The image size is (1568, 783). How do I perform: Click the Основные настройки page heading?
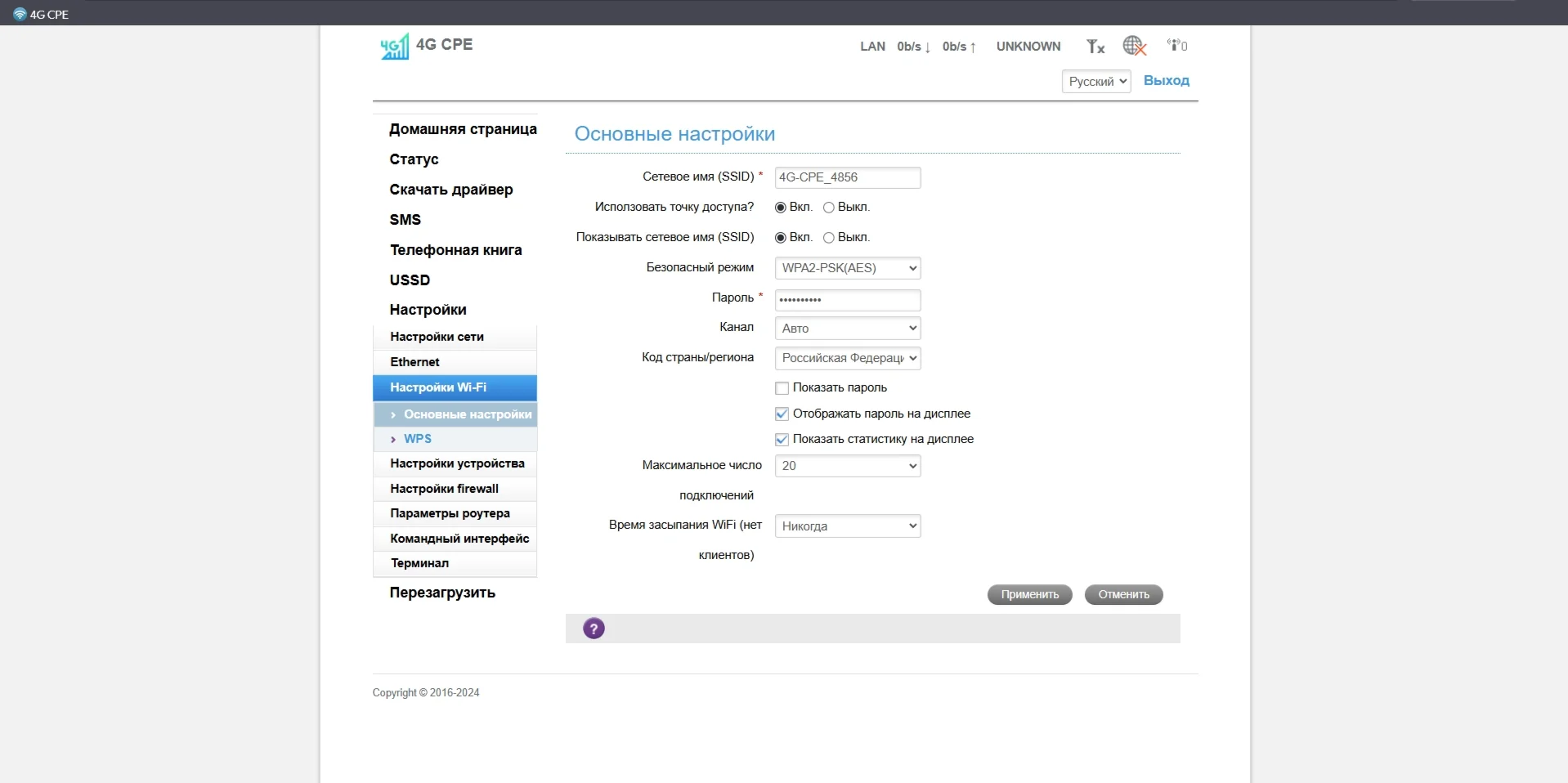[x=674, y=134]
